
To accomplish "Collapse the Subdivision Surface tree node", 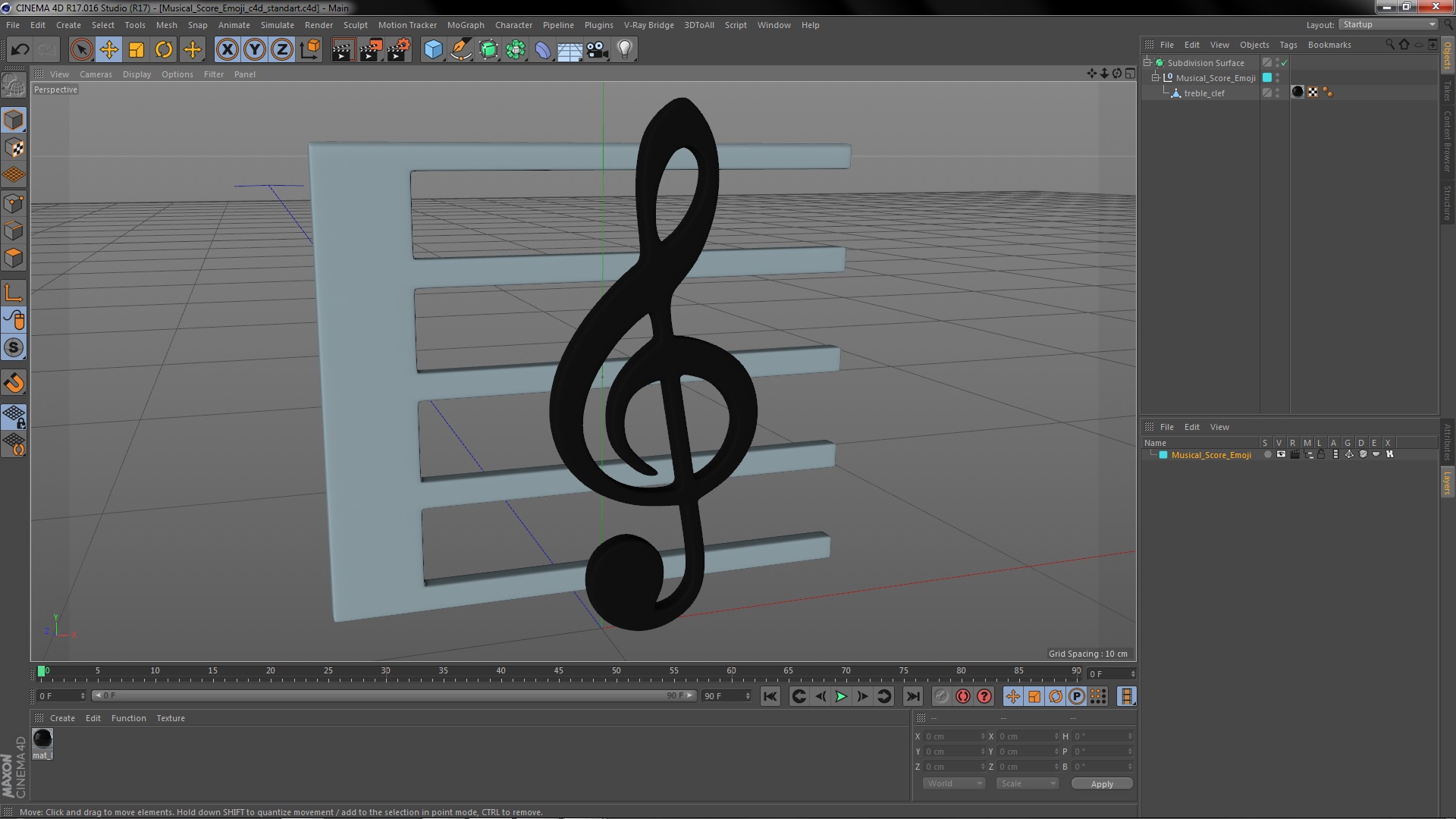I will (1147, 63).
